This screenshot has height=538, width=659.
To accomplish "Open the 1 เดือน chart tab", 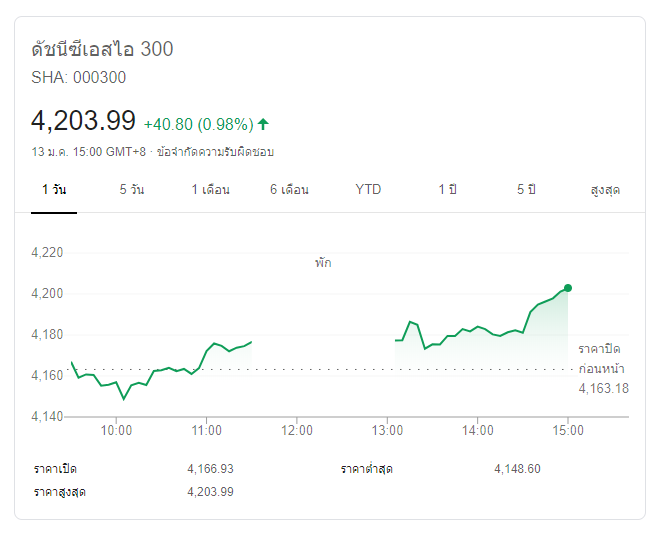I will [x=210, y=189].
